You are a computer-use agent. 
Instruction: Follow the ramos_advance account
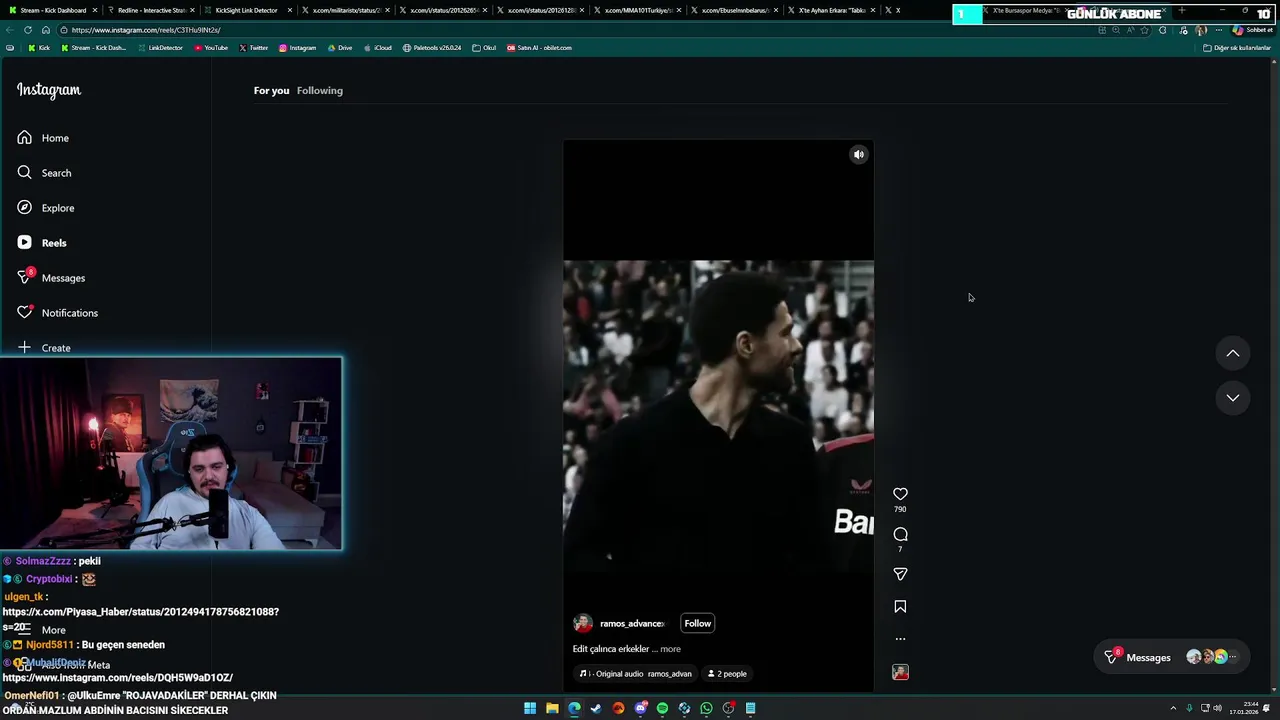click(697, 624)
